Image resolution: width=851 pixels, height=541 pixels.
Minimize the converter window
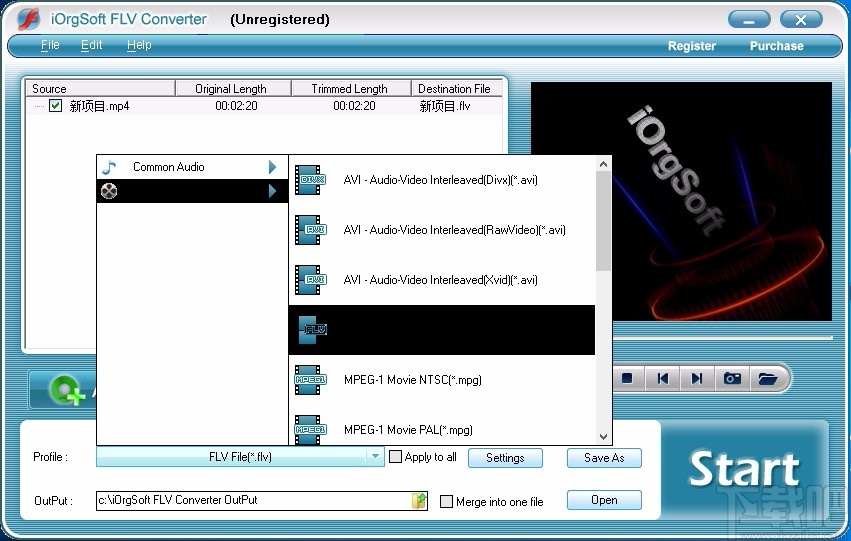coord(749,20)
